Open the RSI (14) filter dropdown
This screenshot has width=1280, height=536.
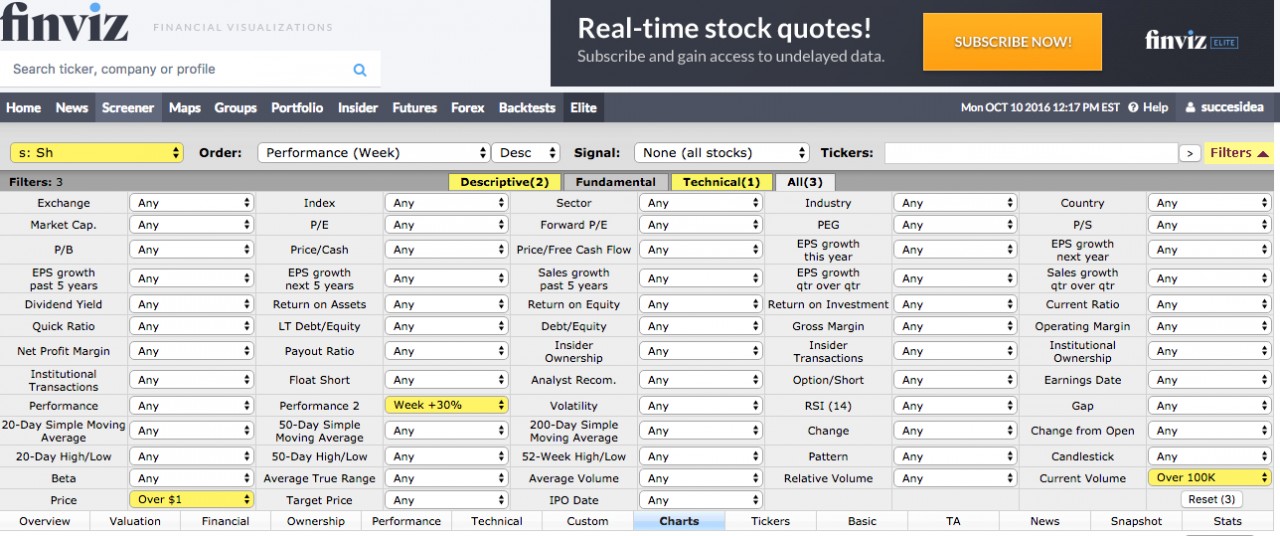(x=955, y=406)
